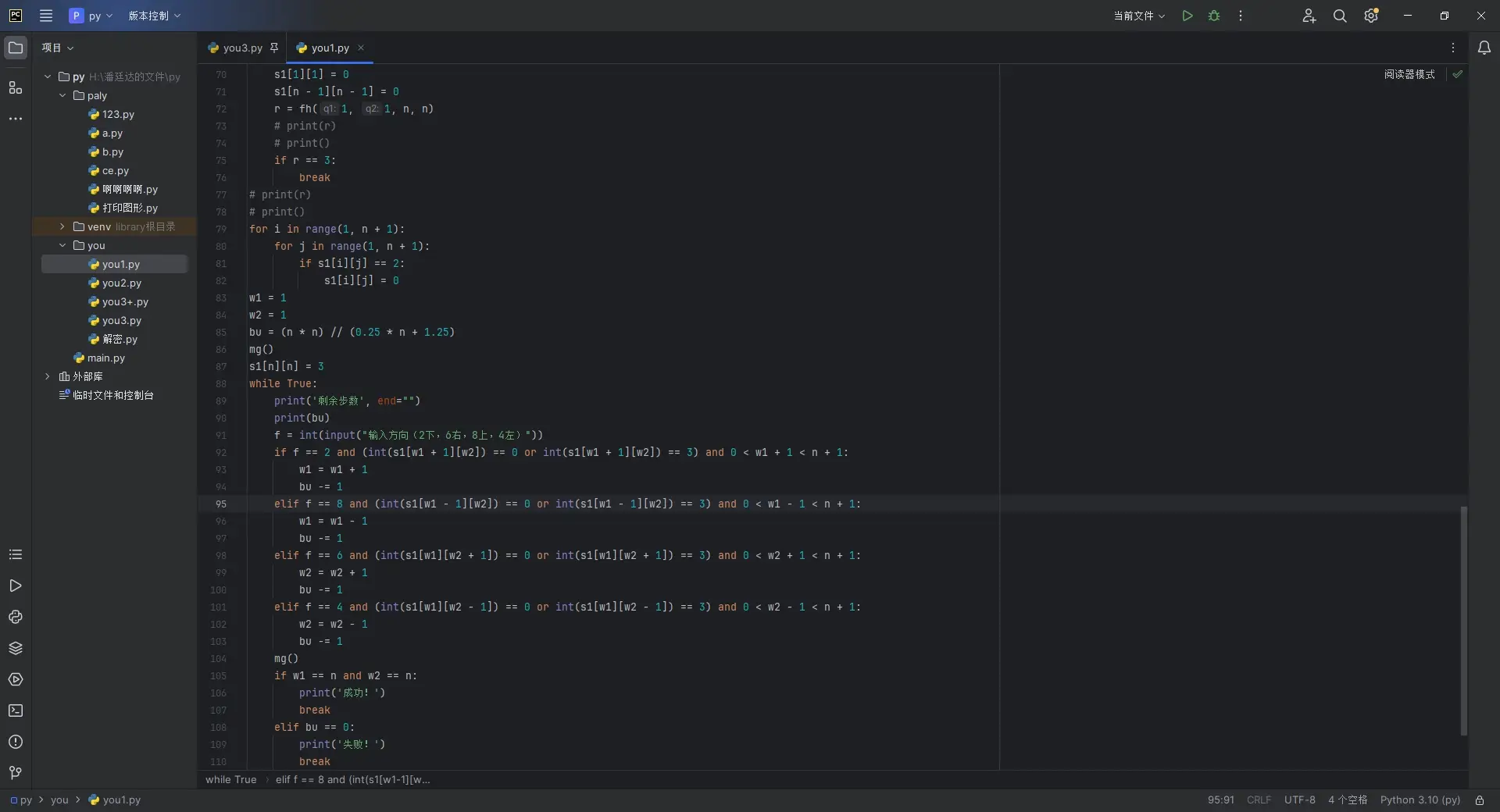Click code line 'mg()' at line 86
The height and width of the screenshot is (812, 1500).
pos(261,349)
